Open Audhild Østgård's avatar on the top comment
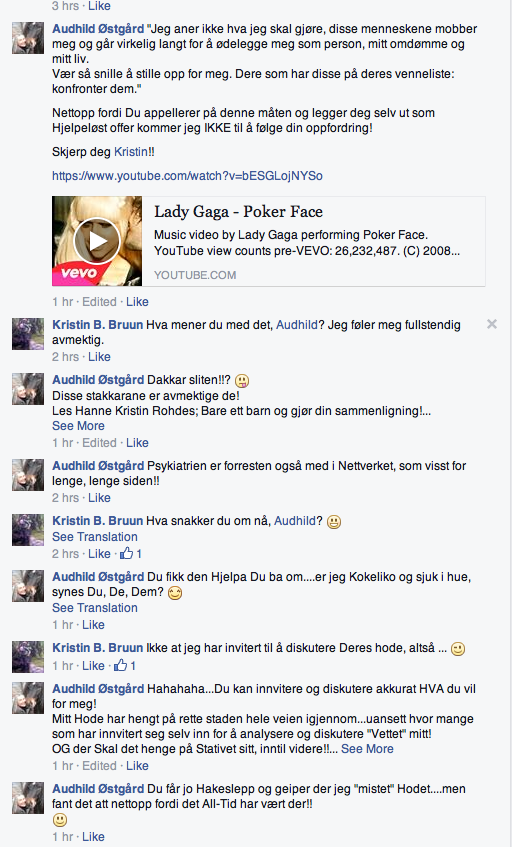 28,38
